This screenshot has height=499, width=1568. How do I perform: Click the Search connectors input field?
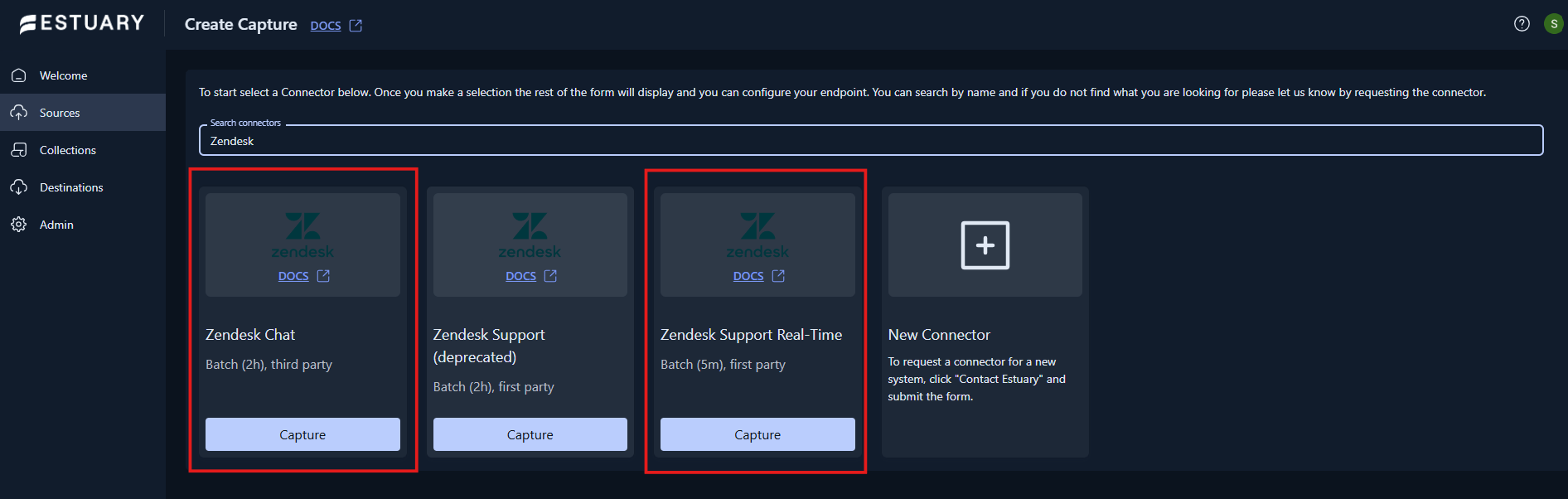tap(870, 140)
